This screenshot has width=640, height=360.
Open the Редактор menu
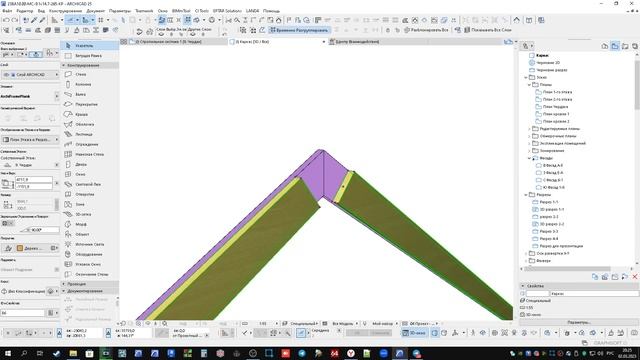(25, 11)
